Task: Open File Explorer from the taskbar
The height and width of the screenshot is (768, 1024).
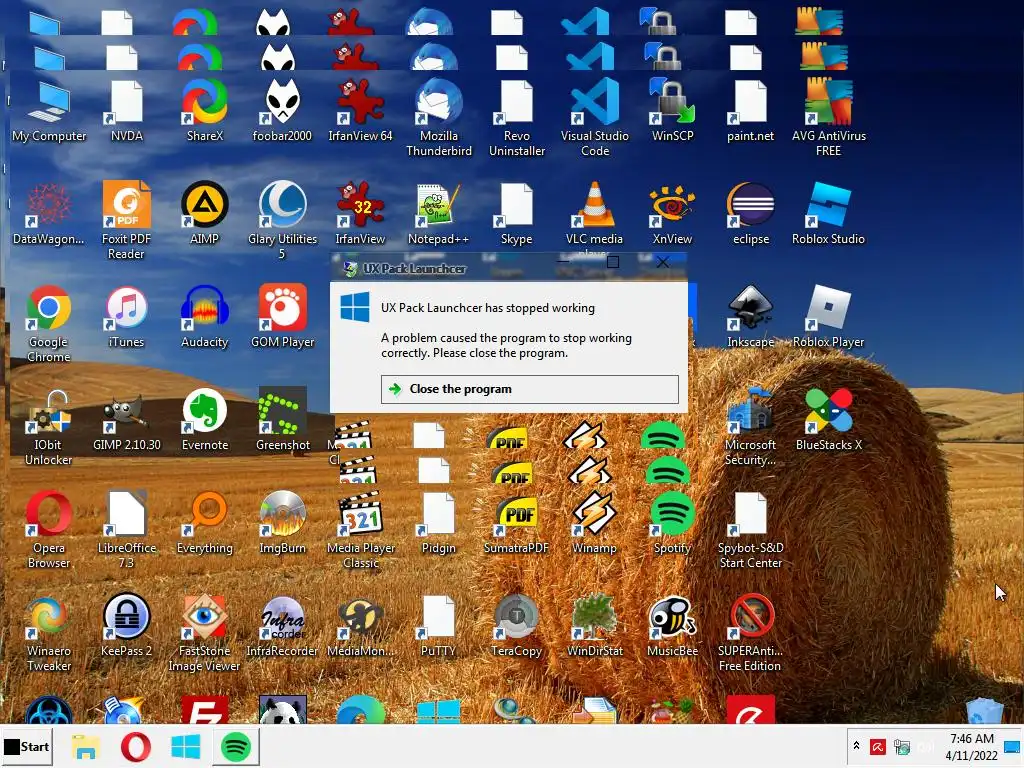Action: (86, 747)
